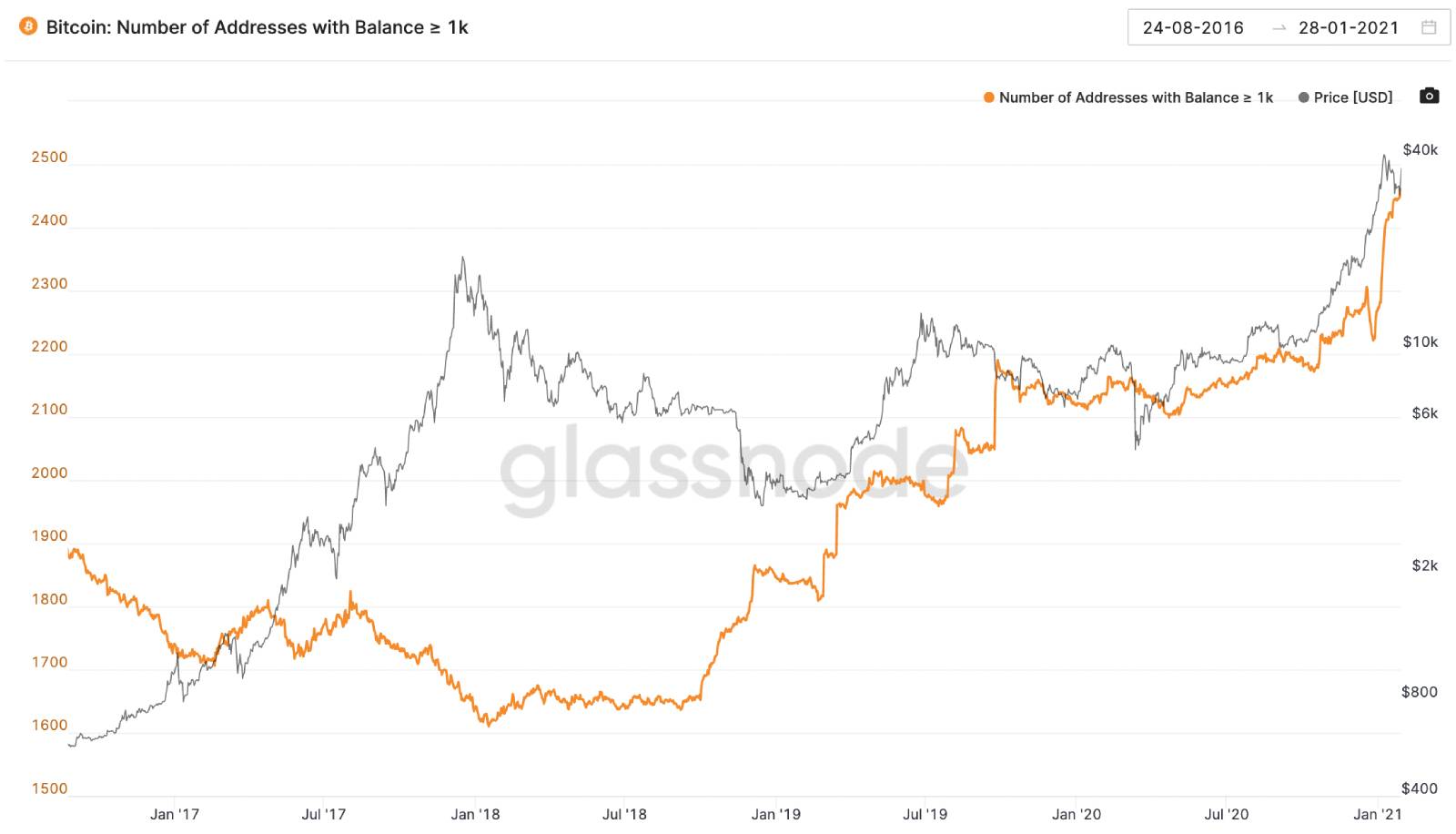1456x834 pixels.
Task: Click the Jan '18 x-axis label
Action: 475,814
